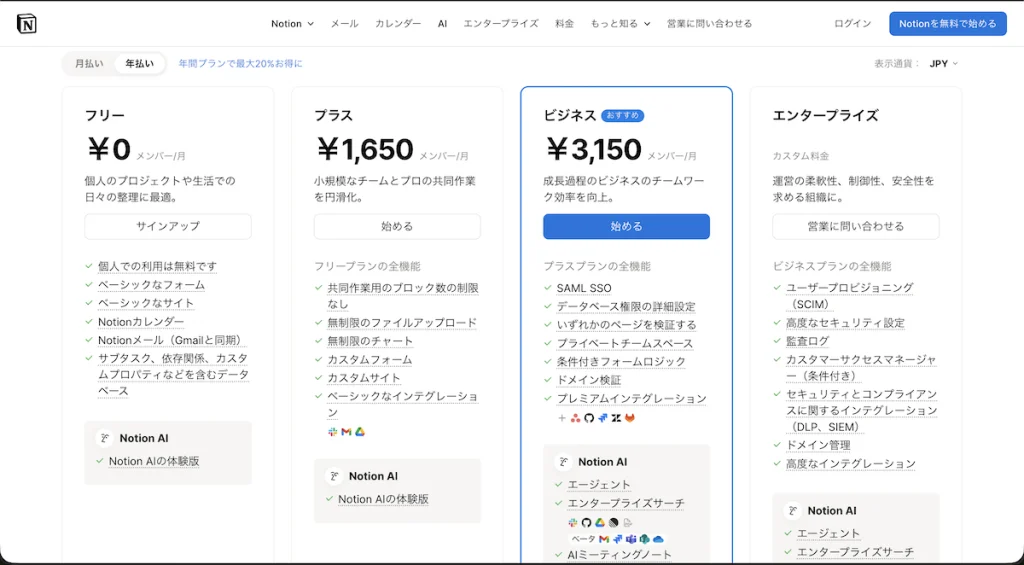The width and height of the screenshot is (1024, 565).
Task: Click the SharePoint icon in the ベータ row
Action: [x=645, y=539]
